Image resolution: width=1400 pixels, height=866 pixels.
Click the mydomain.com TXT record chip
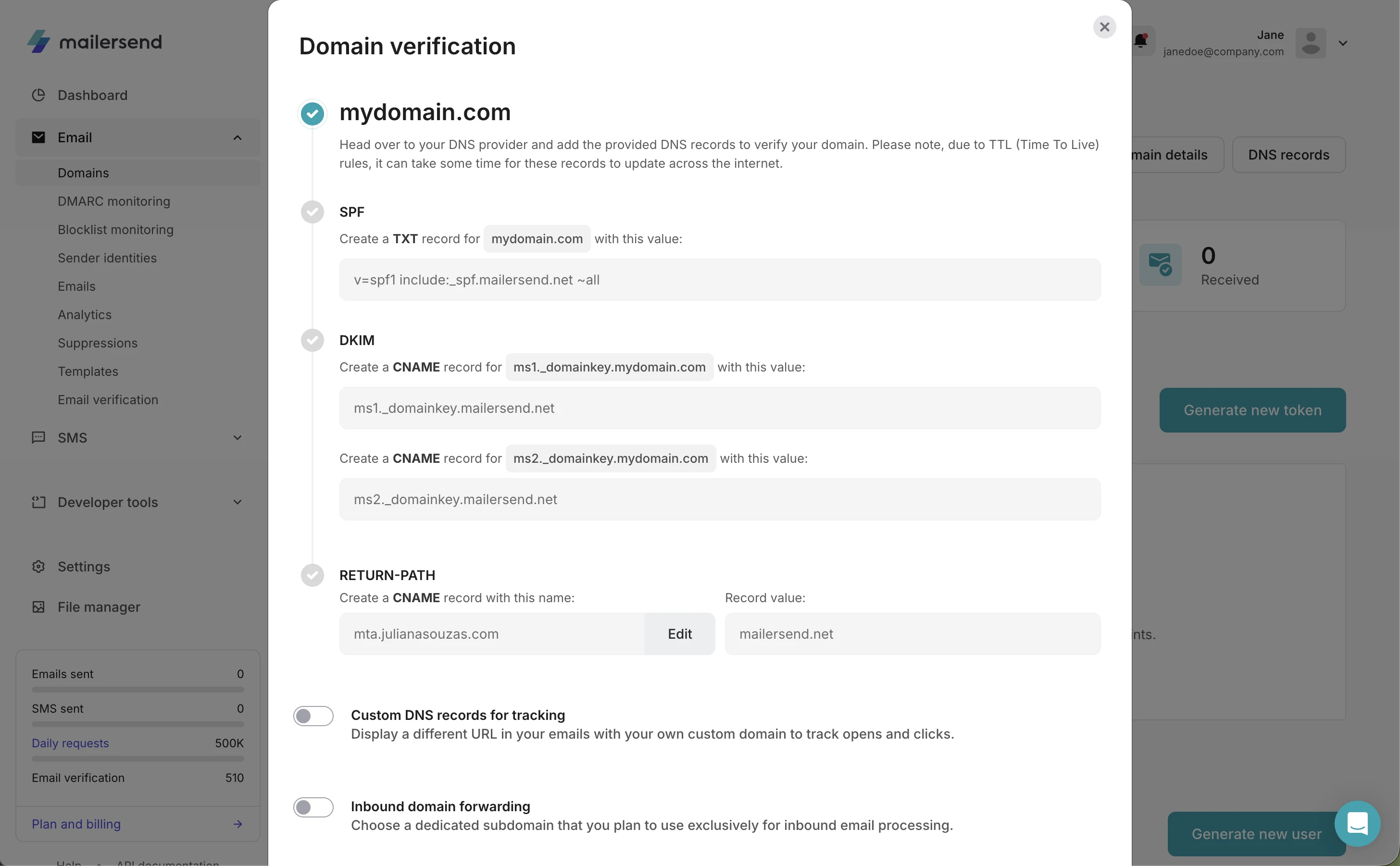tap(537, 239)
